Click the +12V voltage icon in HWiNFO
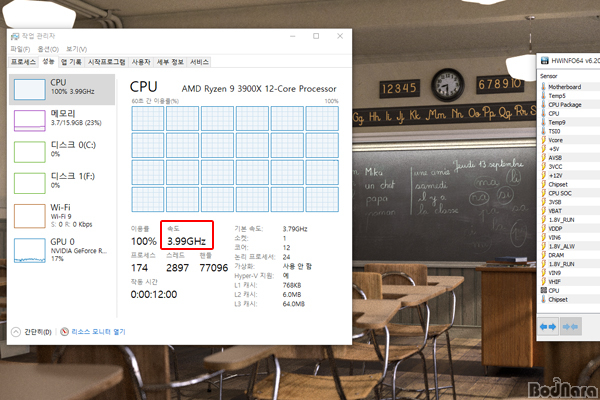 click(x=543, y=175)
